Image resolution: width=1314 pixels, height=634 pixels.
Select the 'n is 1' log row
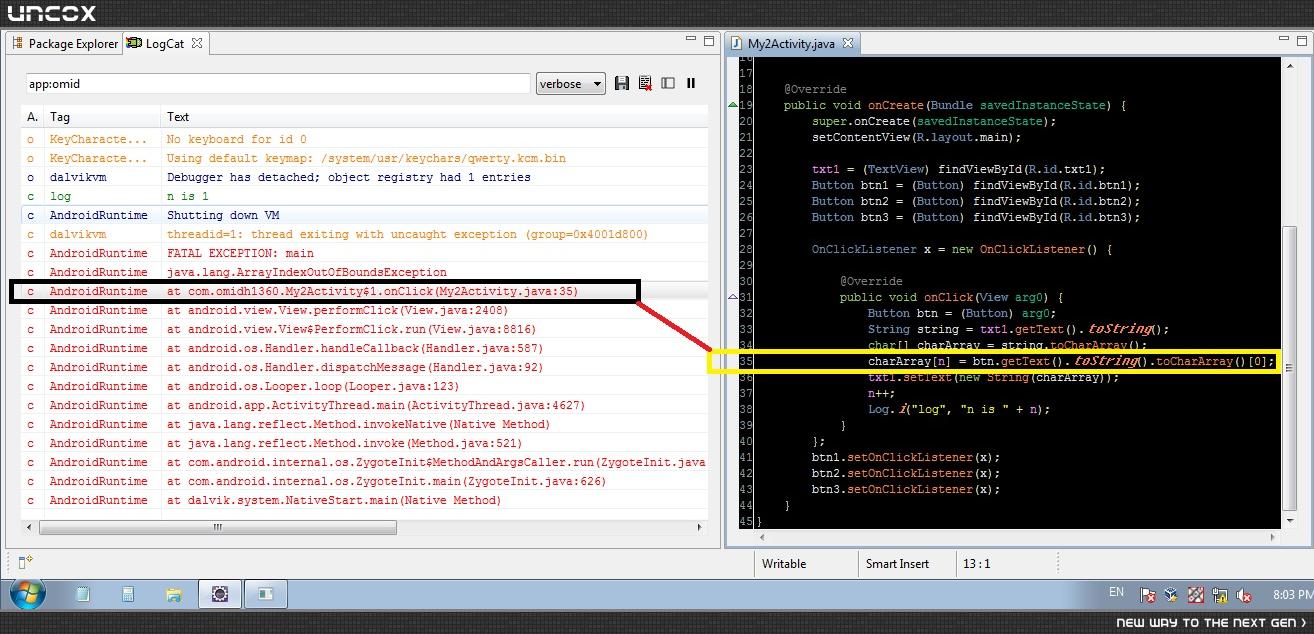(365, 196)
